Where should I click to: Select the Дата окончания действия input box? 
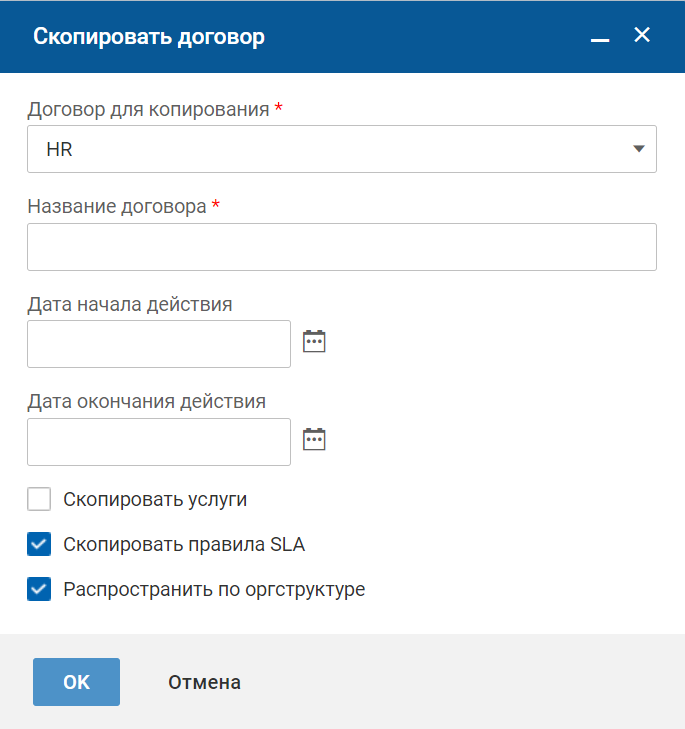click(159, 442)
